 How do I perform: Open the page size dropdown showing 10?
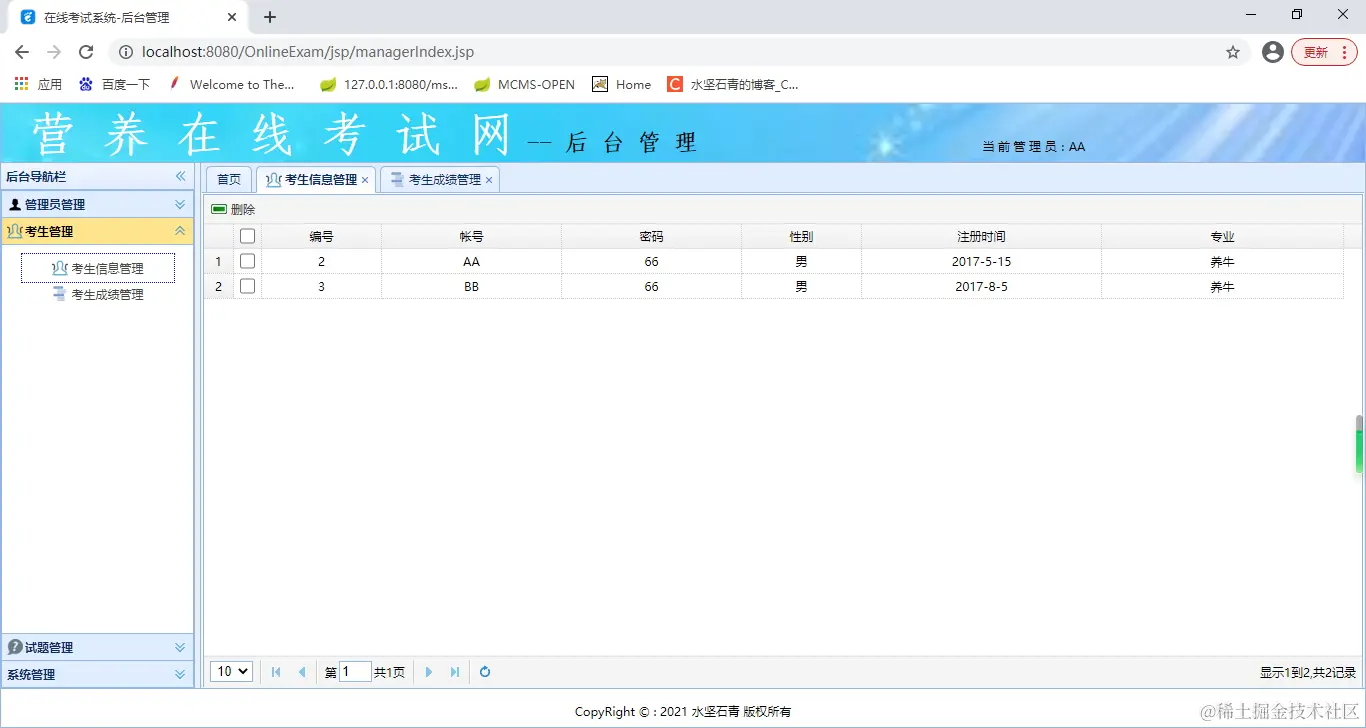pyautogui.click(x=230, y=671)
